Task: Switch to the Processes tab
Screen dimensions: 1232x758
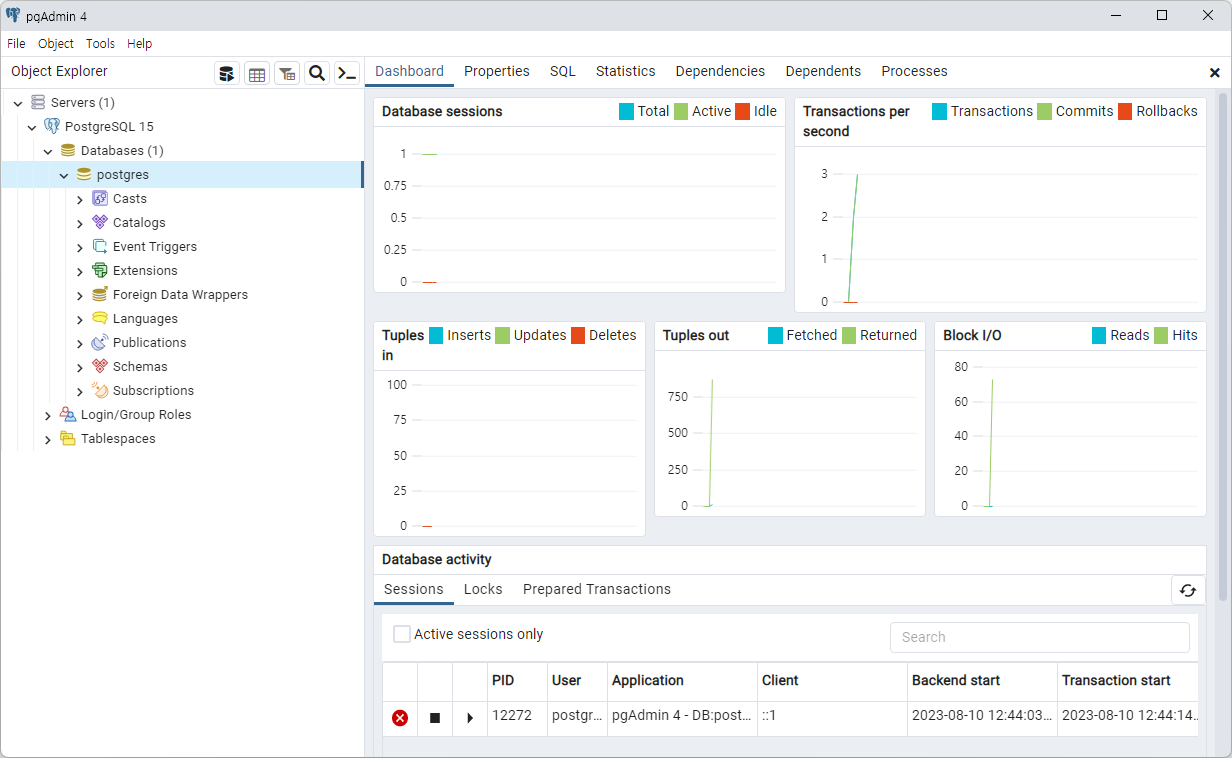Action: pos(914,72)
